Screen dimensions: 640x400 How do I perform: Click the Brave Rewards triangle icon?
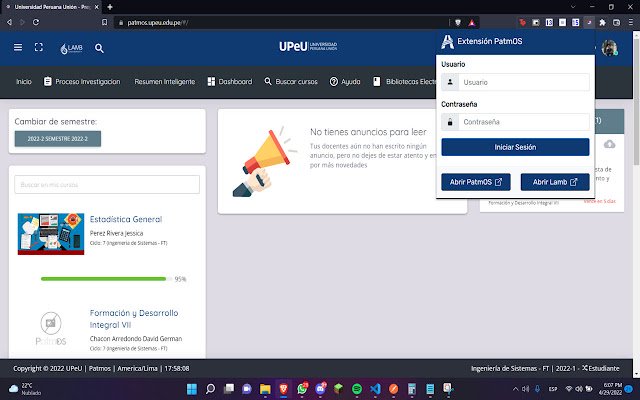click(x=472, y=22)
